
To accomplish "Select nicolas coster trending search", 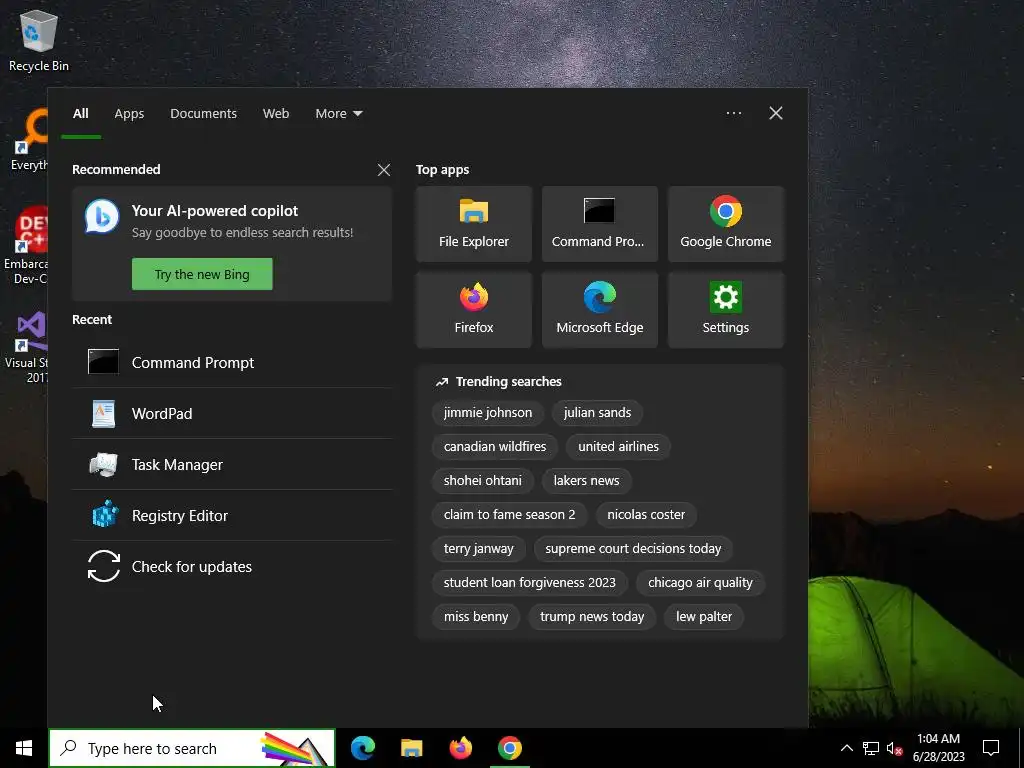I will pos(646,515).
